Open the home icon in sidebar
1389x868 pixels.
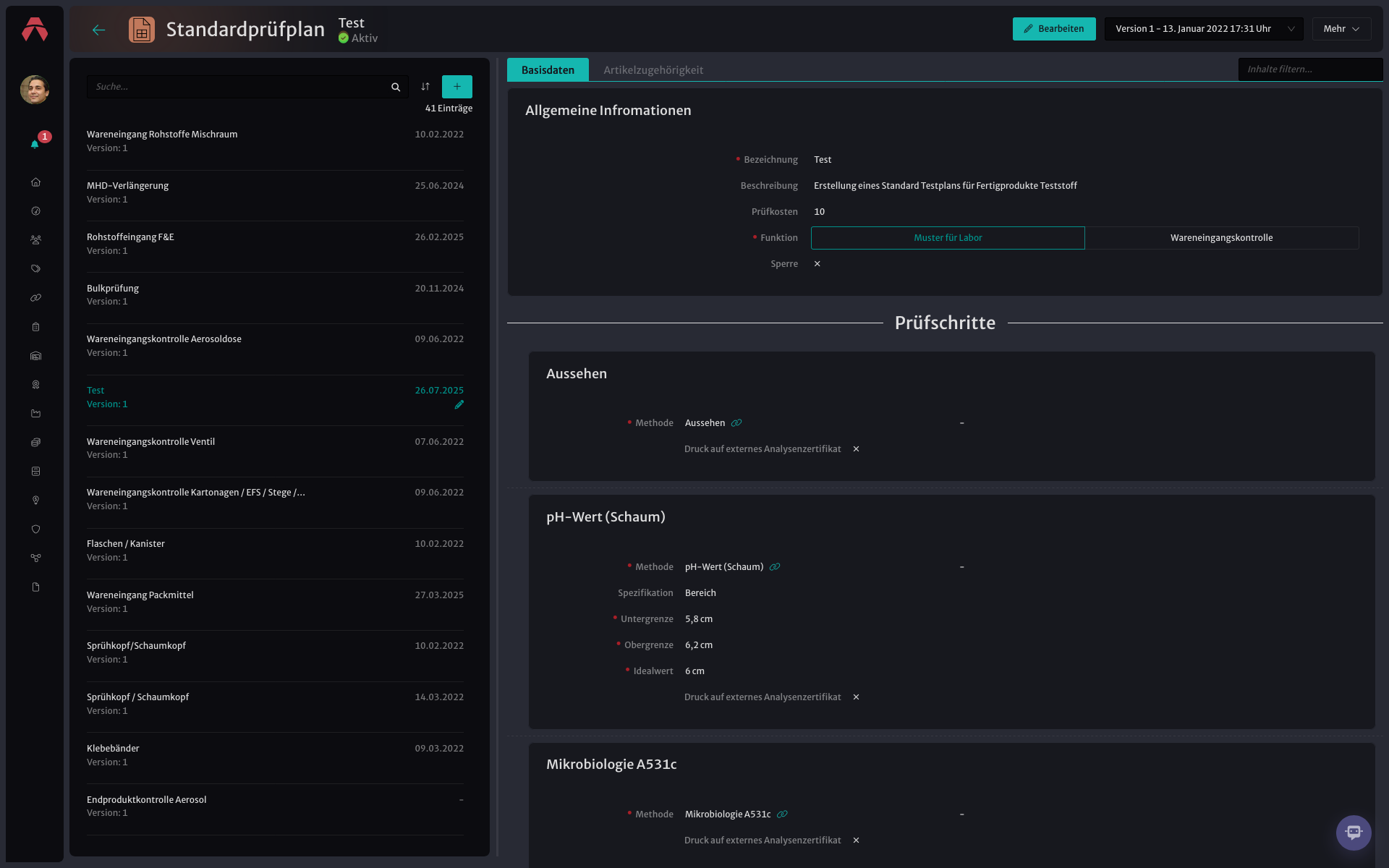[35, 182]
